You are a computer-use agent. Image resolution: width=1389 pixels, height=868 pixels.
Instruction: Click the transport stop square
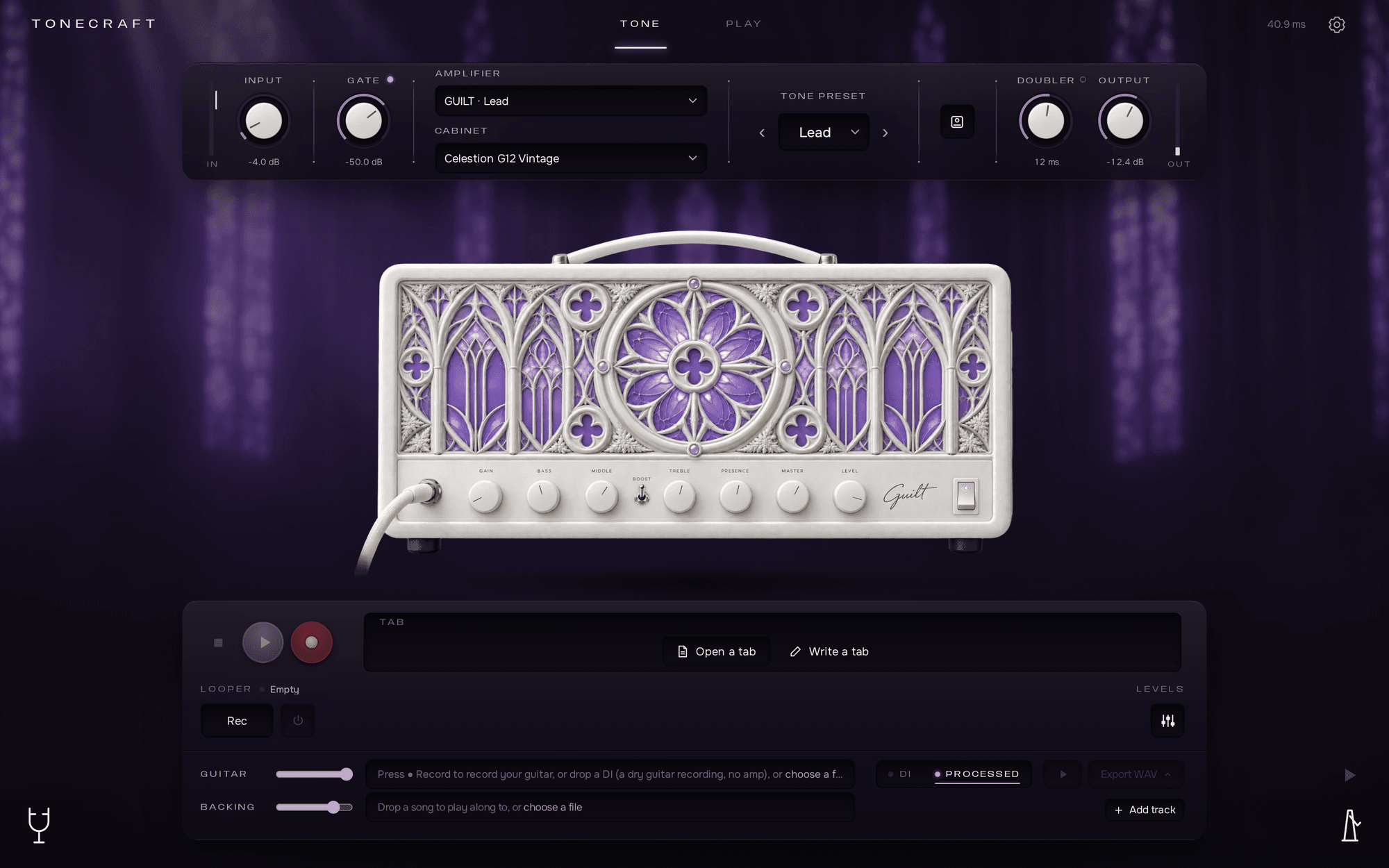[x=218, y=643]
